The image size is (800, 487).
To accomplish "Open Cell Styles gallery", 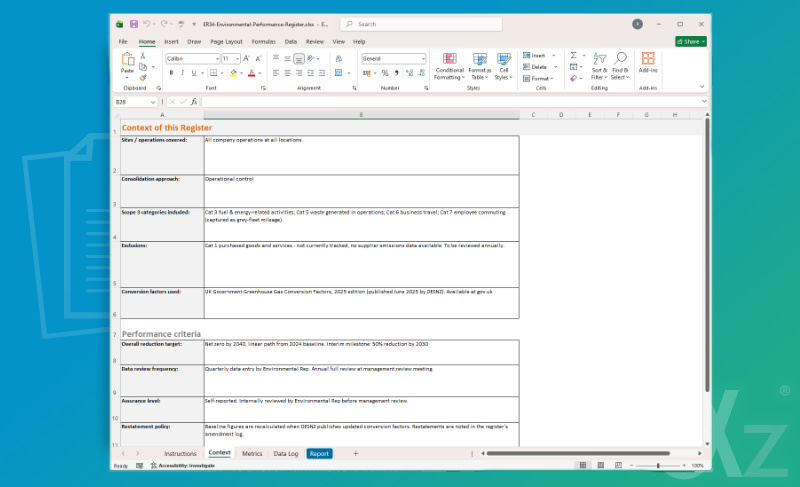I will [504, 66].
